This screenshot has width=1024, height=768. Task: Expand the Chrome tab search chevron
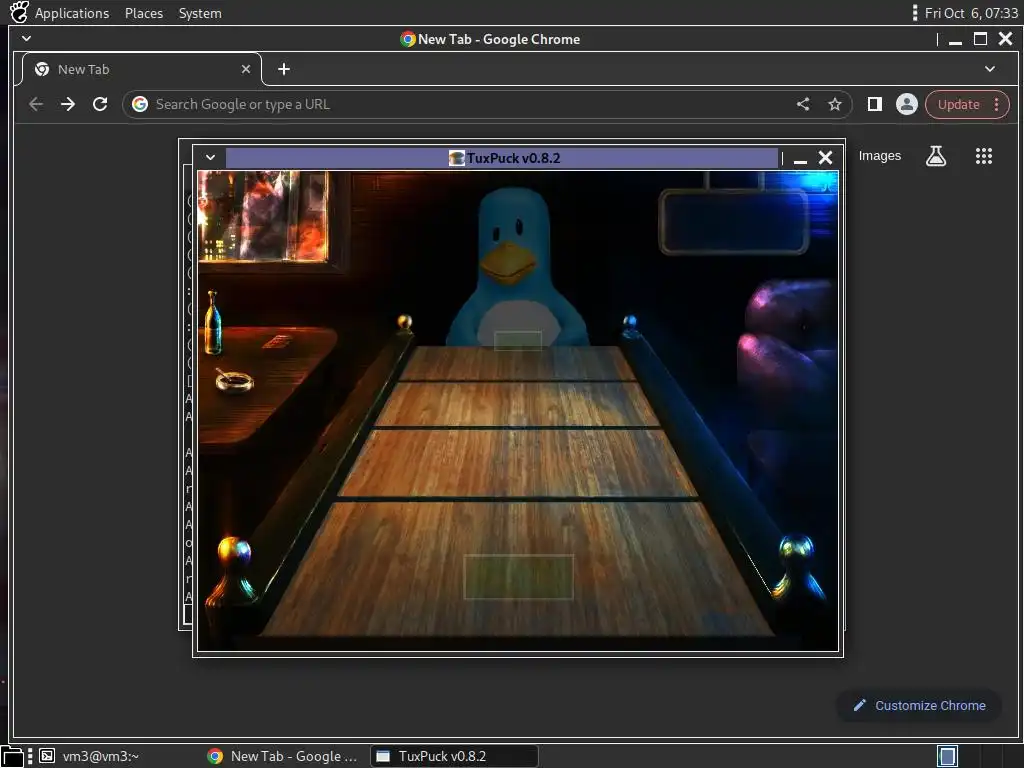coord(990,69)
